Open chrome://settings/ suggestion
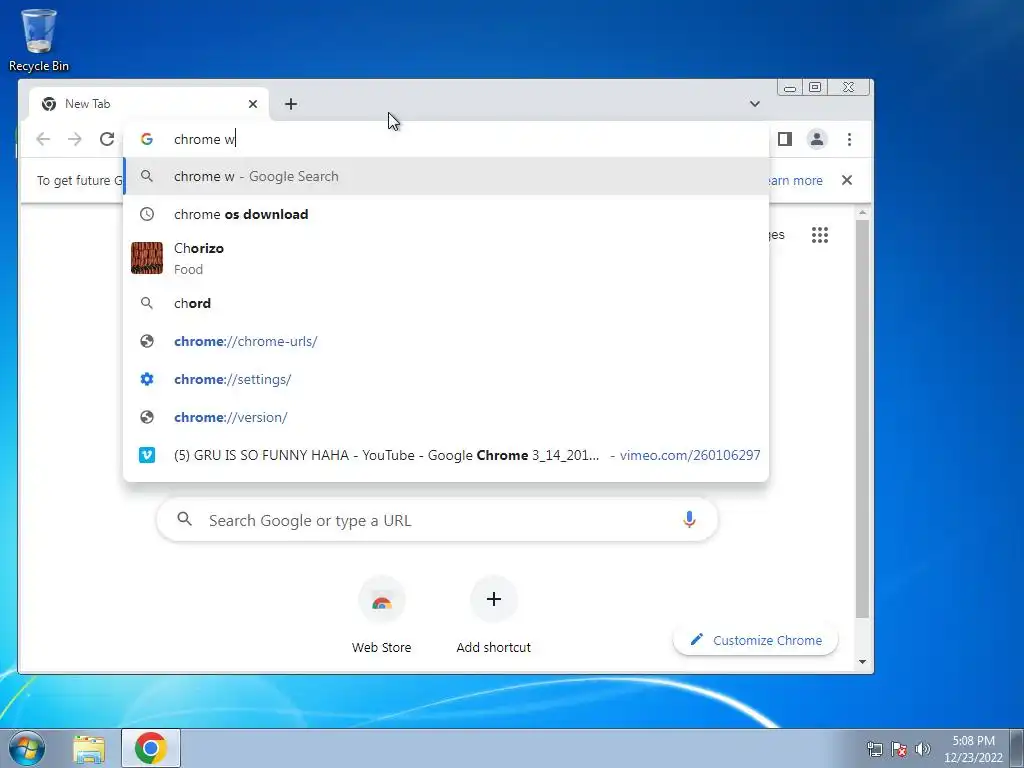 coord(446,379)
